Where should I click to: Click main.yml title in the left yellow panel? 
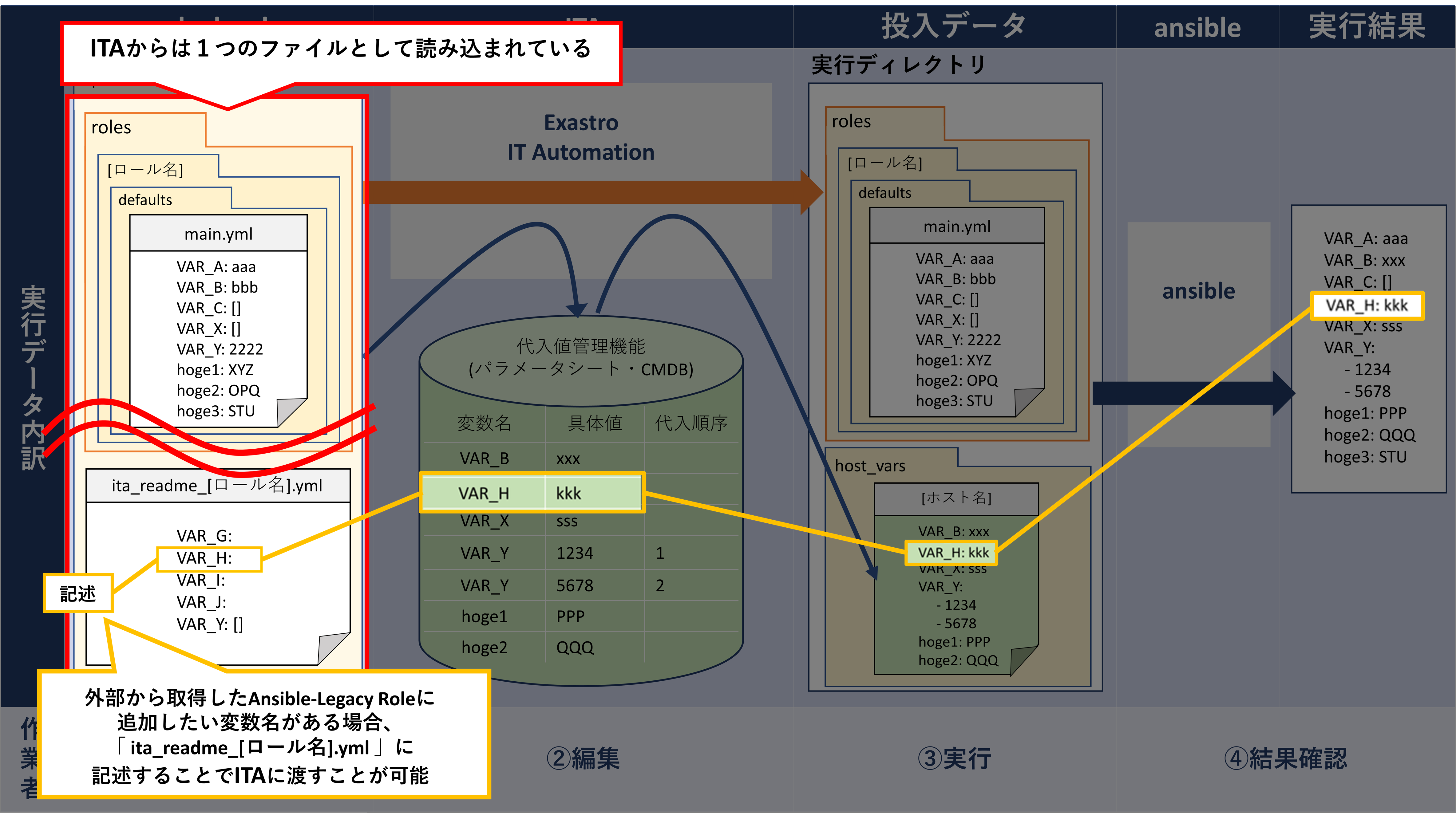(219, 234)
